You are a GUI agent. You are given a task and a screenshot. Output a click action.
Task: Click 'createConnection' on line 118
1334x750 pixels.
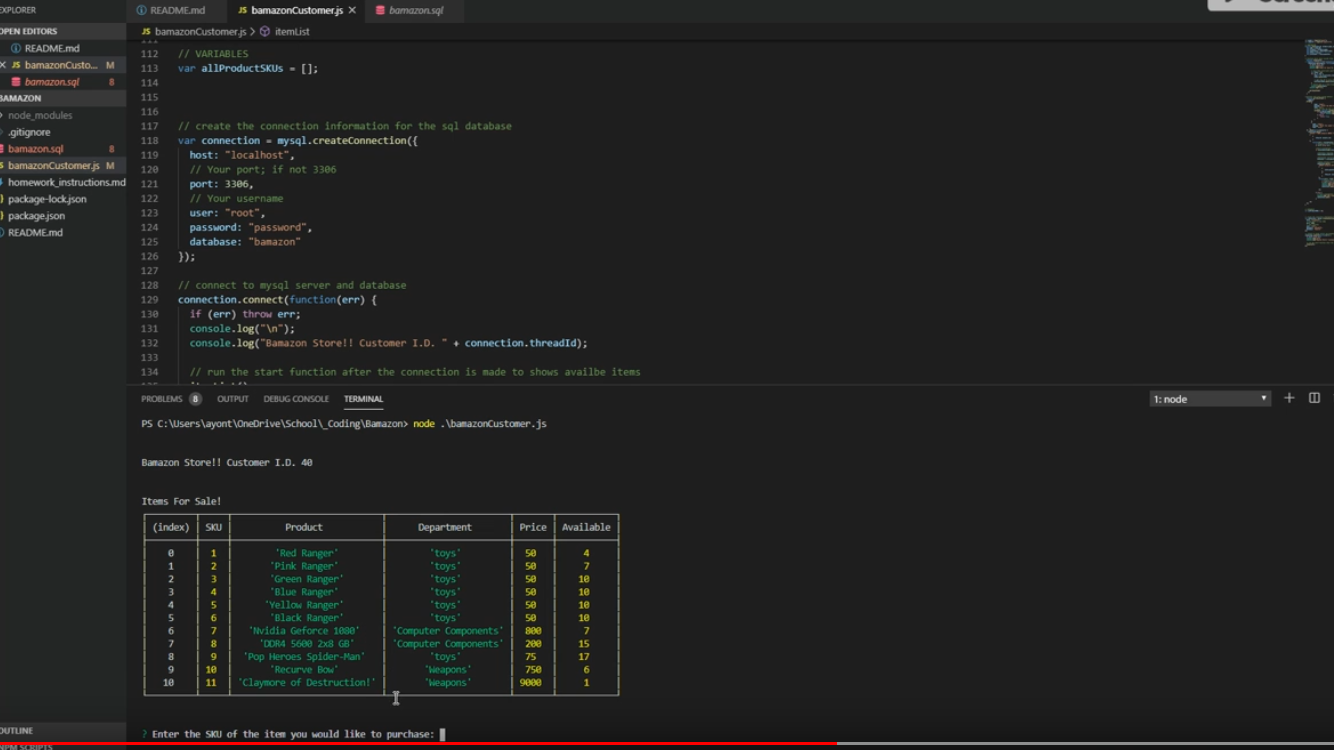[358, 141]
